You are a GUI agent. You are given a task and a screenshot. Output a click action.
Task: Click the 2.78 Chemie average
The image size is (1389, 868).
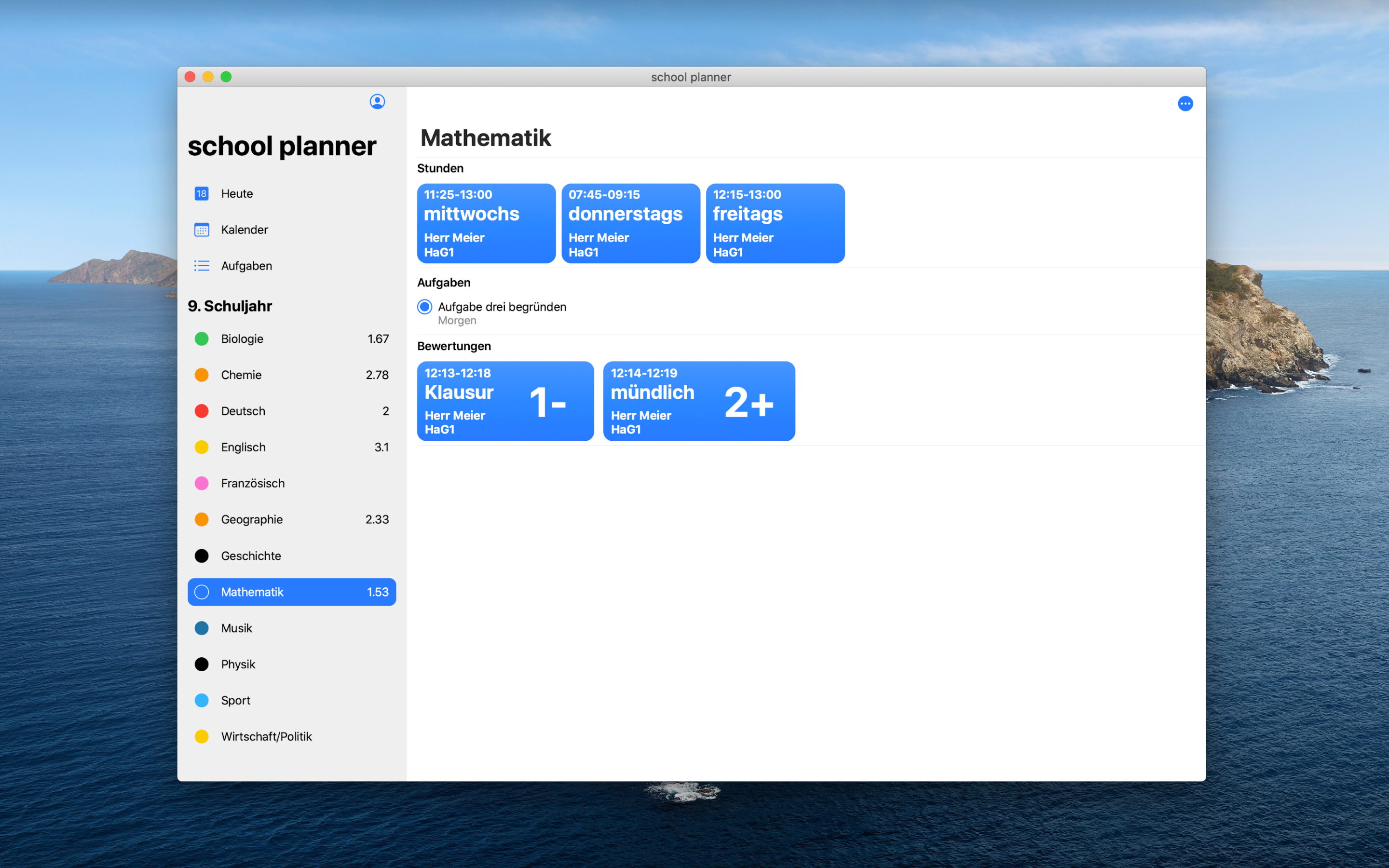pos(377,375)
